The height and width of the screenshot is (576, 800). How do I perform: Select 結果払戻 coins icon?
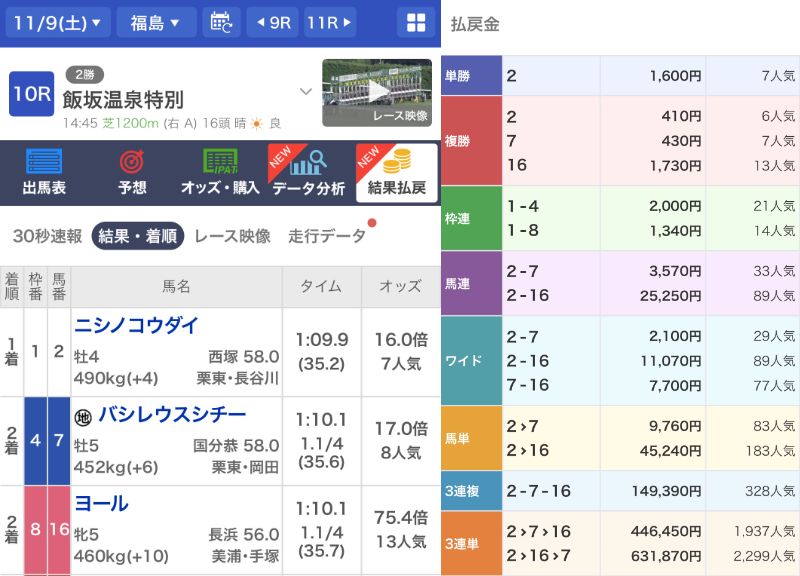(397, 163)
